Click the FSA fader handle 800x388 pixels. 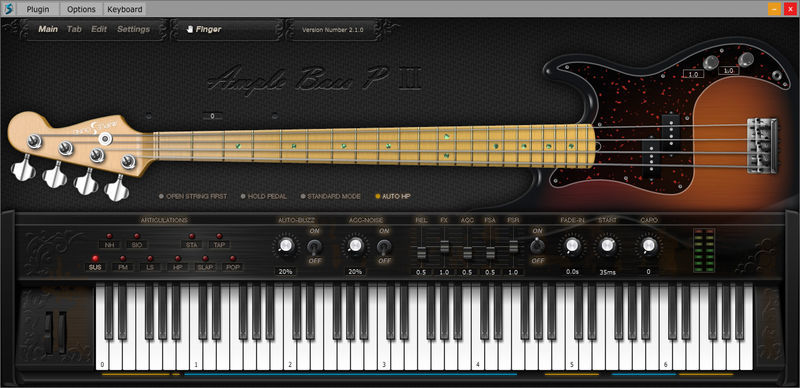coord(490,252)
